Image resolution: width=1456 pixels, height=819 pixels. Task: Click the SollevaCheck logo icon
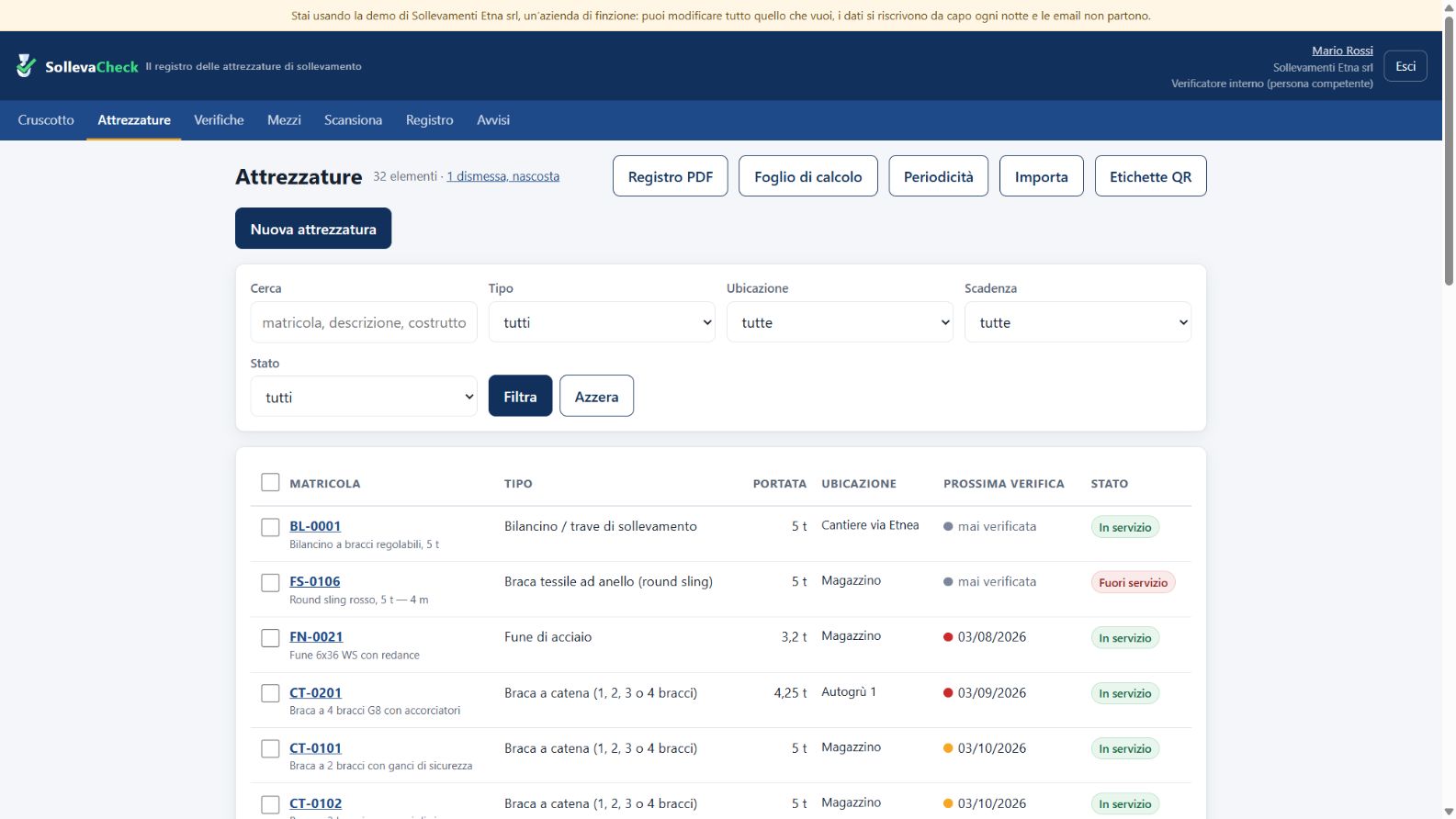coord(26,65)
